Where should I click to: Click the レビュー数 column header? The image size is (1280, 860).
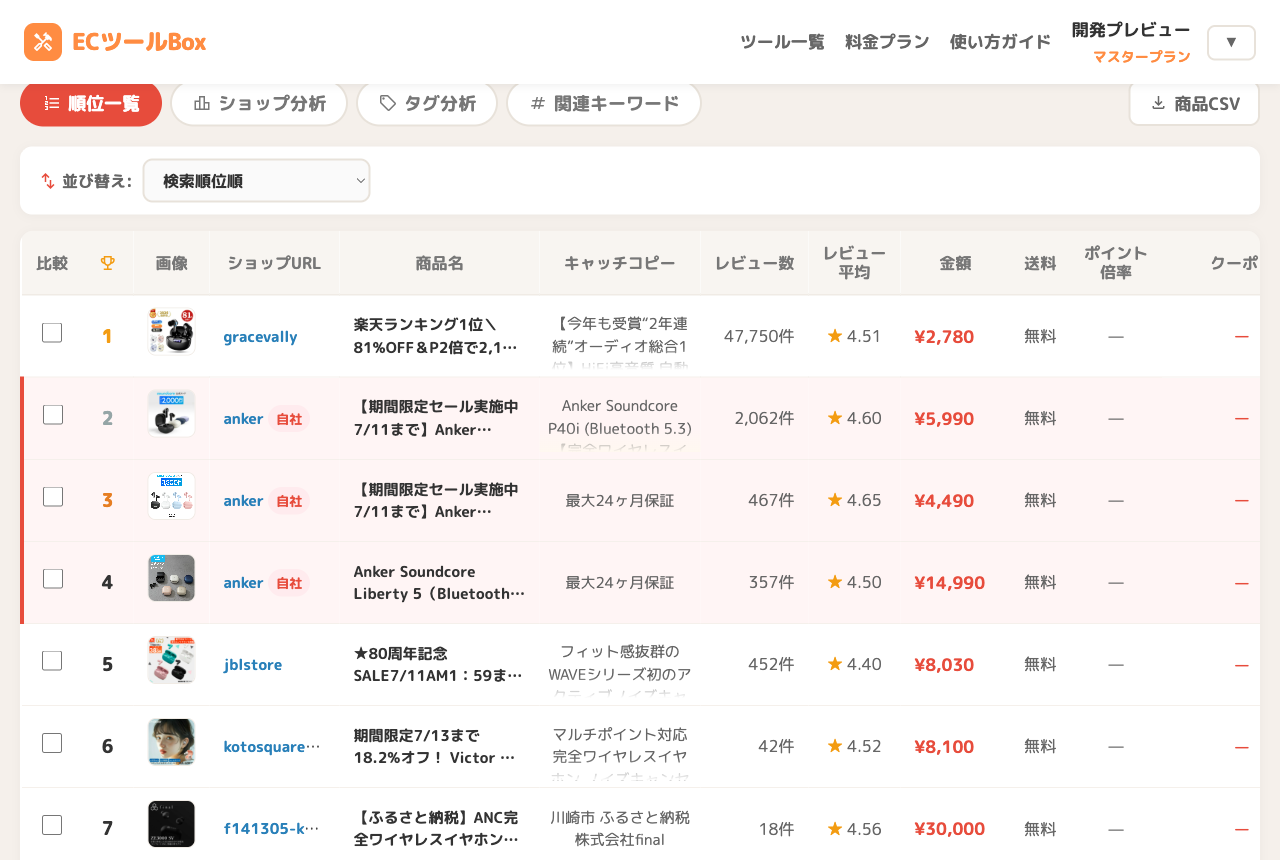coord(755,263)
